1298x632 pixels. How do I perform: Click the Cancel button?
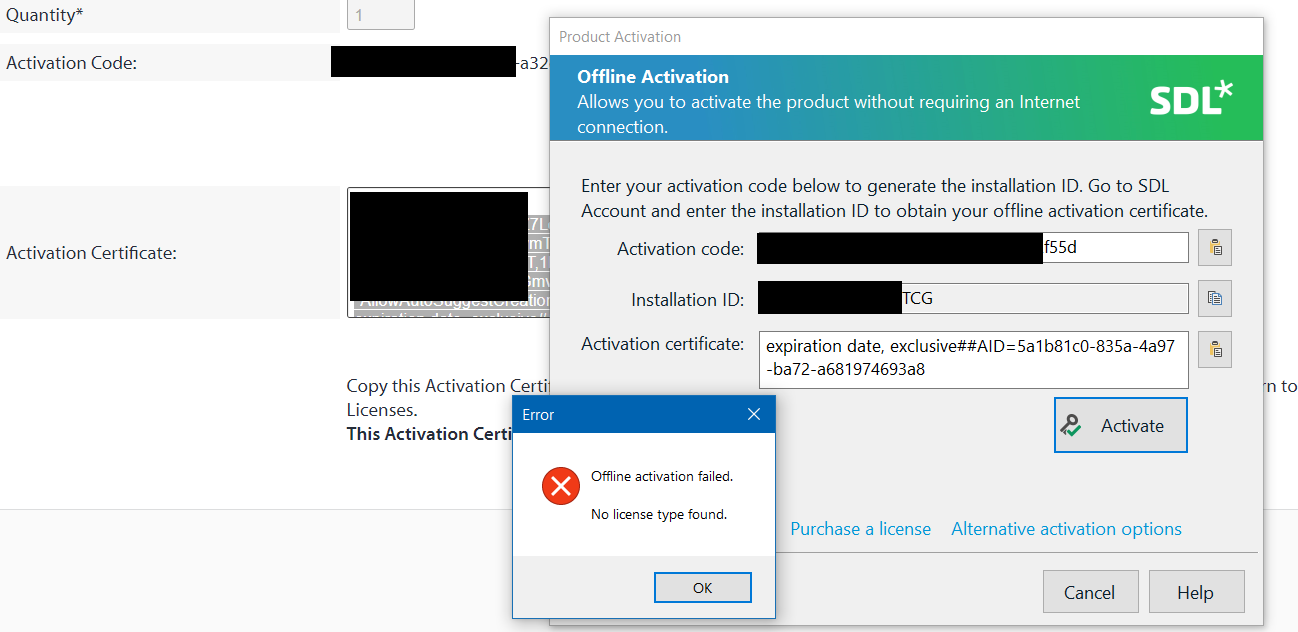(1089, 592)
